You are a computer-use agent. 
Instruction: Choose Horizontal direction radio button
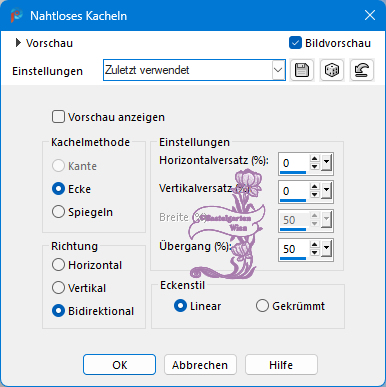(58, 265)
